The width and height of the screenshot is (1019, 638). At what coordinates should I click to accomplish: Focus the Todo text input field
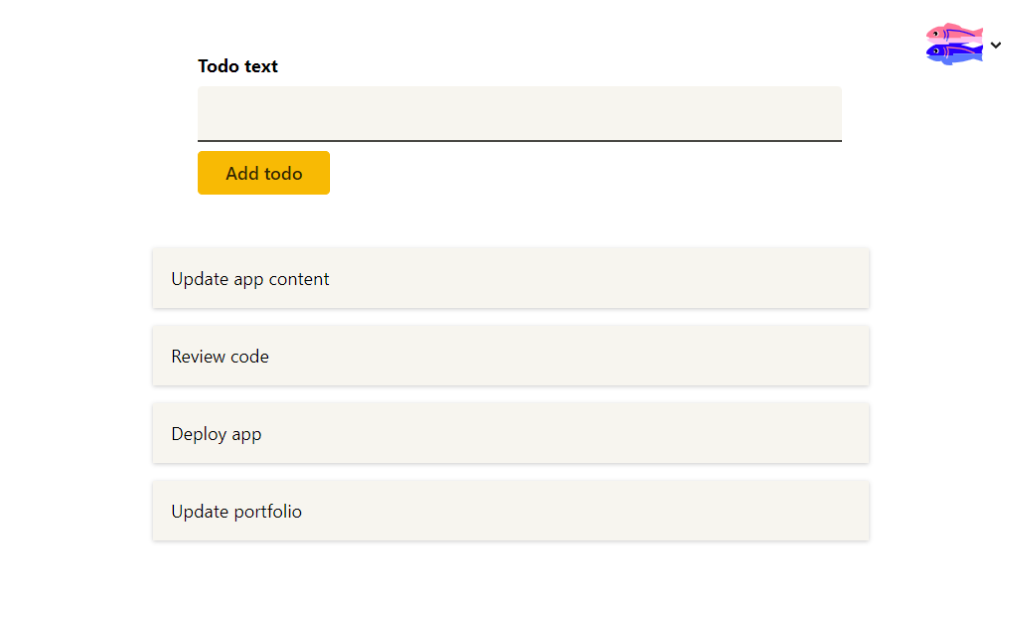point(519,113)
